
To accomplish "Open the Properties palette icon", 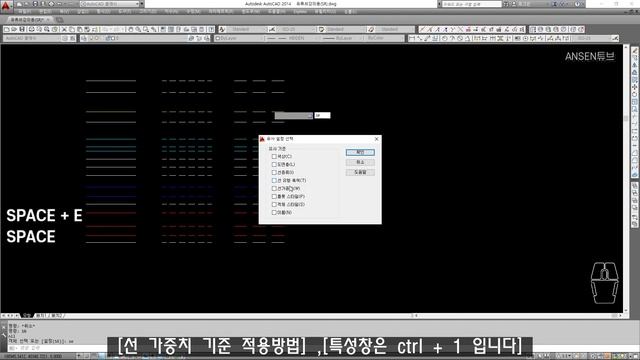I will pyautogui.click(x=163, y=29).
